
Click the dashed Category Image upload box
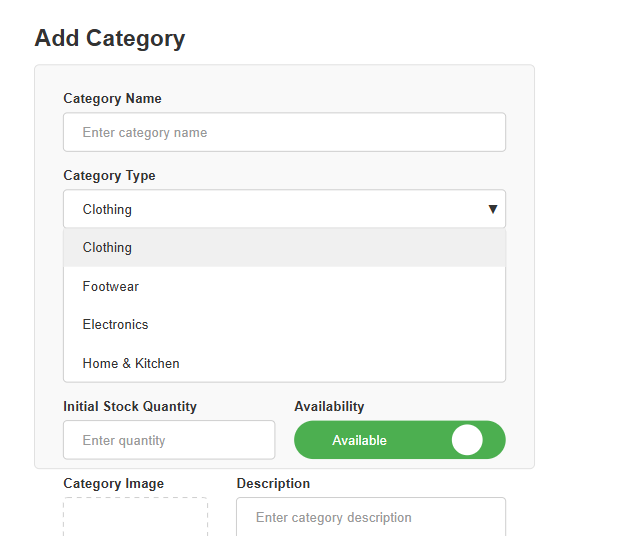point(136,517)
